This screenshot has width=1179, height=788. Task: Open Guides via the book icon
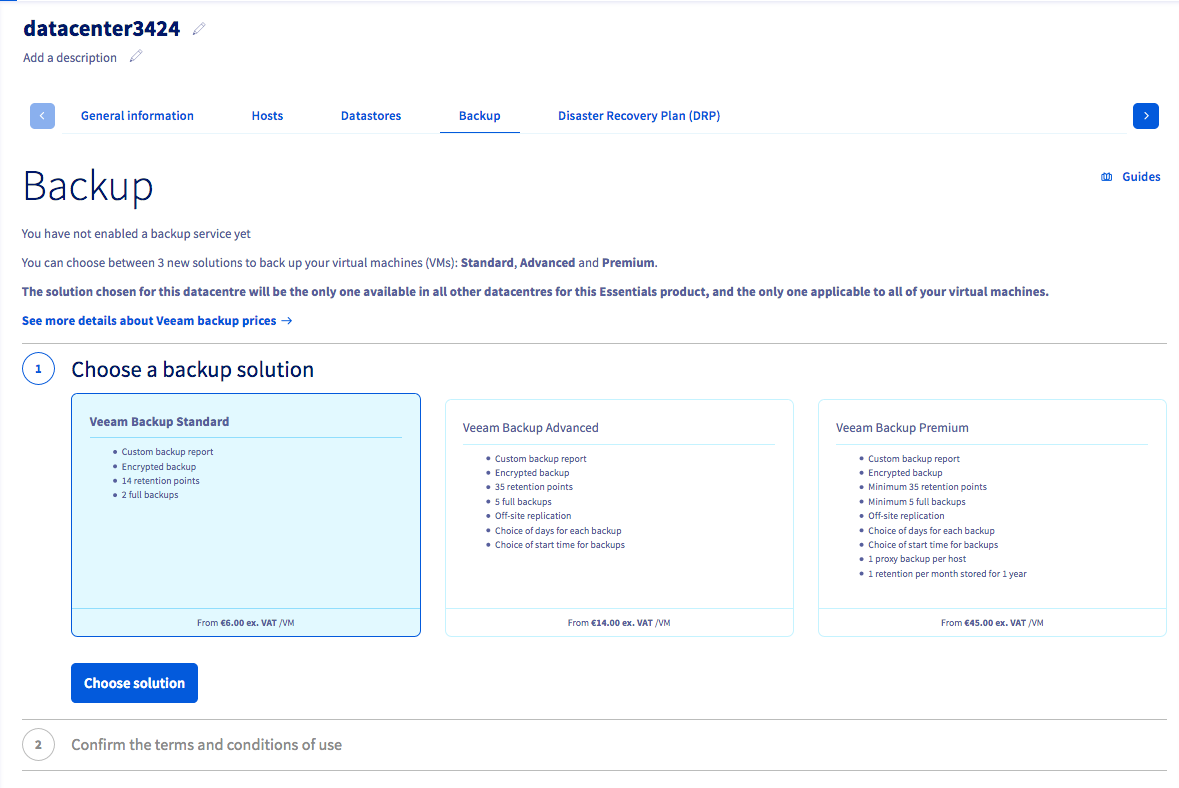(1106, 176)
